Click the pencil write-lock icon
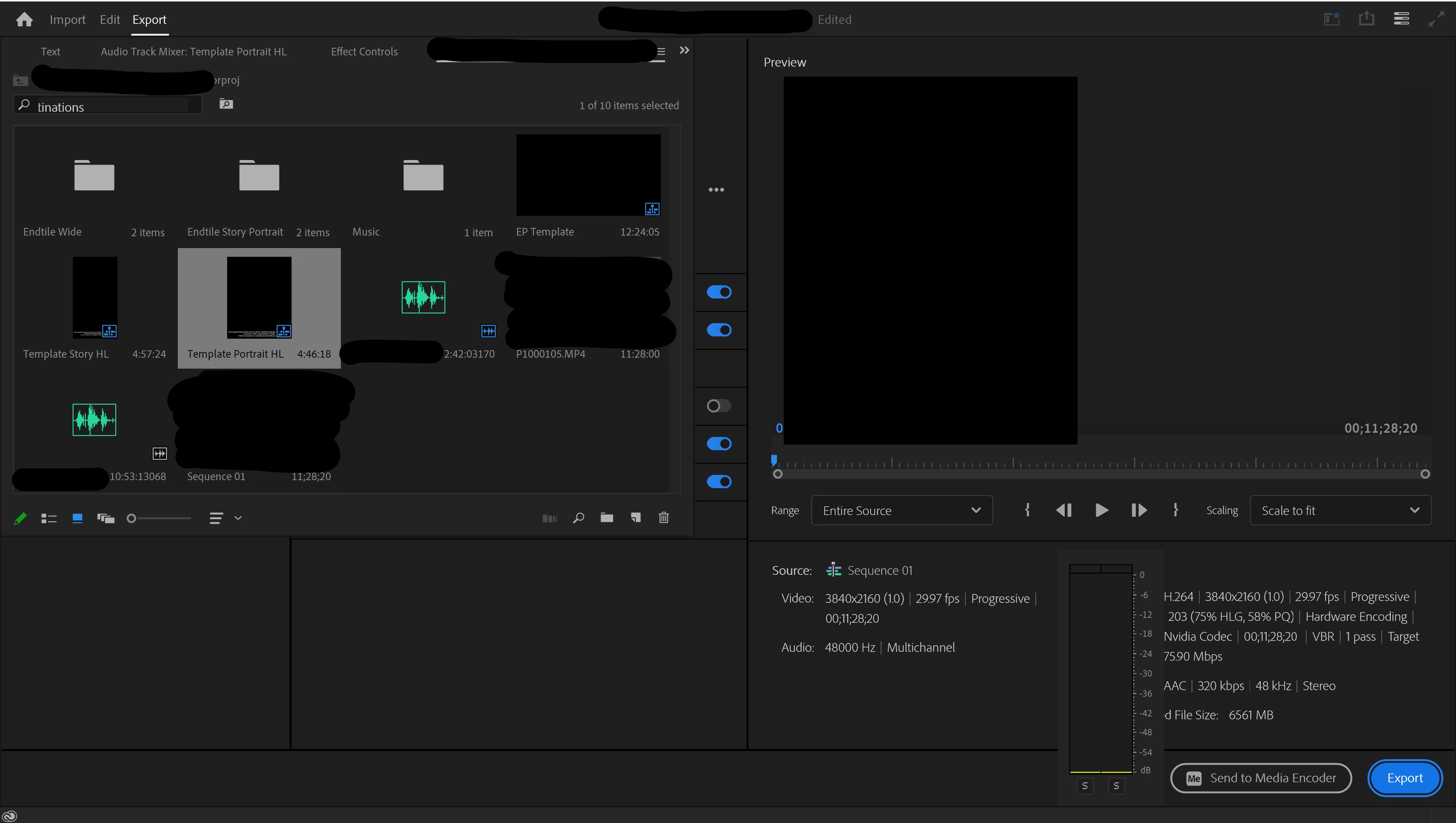 click(20, 518)
